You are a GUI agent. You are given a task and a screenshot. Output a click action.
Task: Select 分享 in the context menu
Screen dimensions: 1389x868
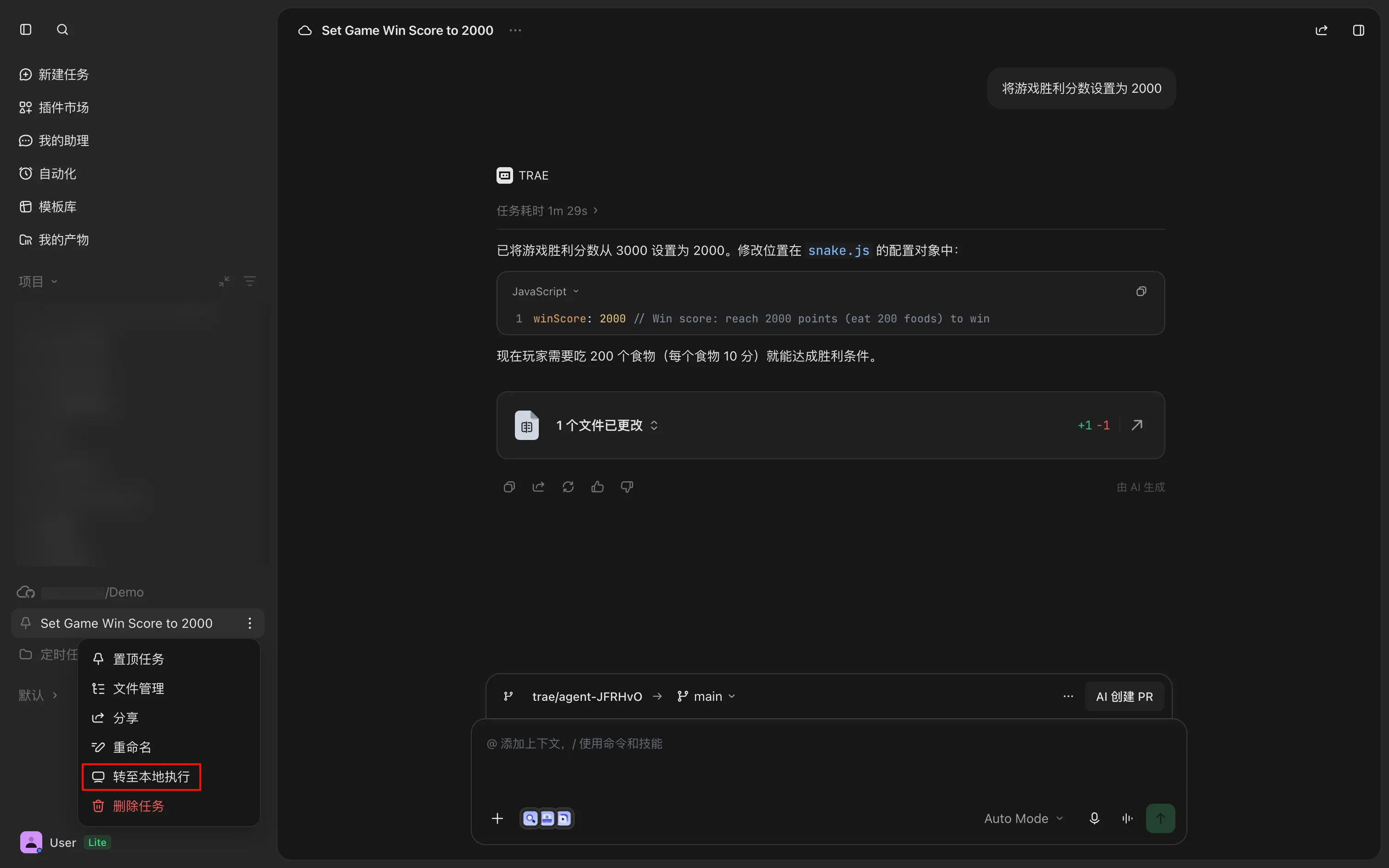pyautogui.click(x=169, y=717)
